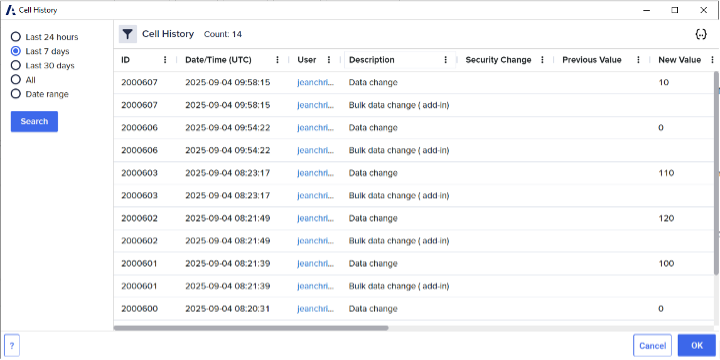Screen dimensions: 720x360
Task: Open ID column options menu
Action: coord(165,60)
